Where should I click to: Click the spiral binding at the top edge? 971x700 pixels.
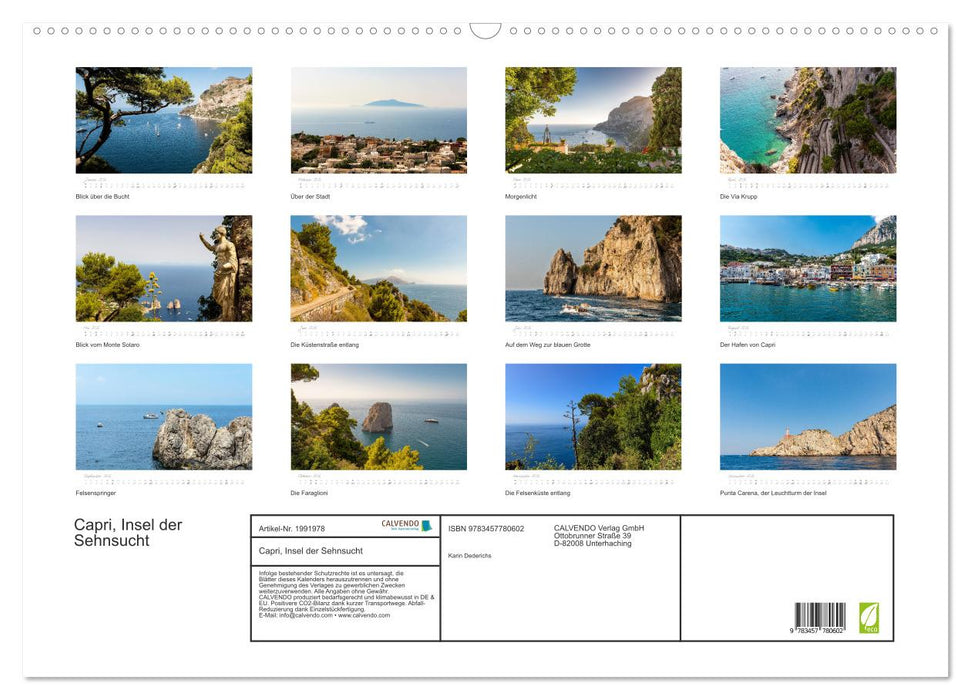(485, 31)
